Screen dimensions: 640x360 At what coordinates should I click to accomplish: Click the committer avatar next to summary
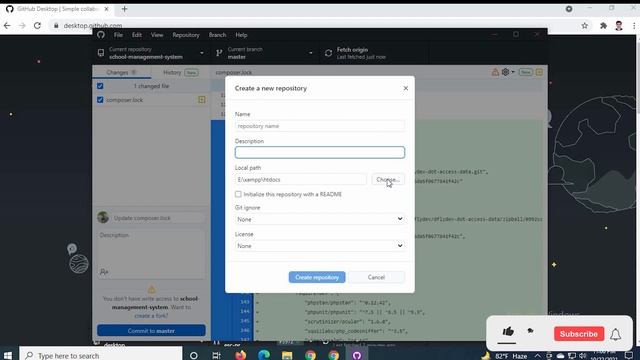103,218
